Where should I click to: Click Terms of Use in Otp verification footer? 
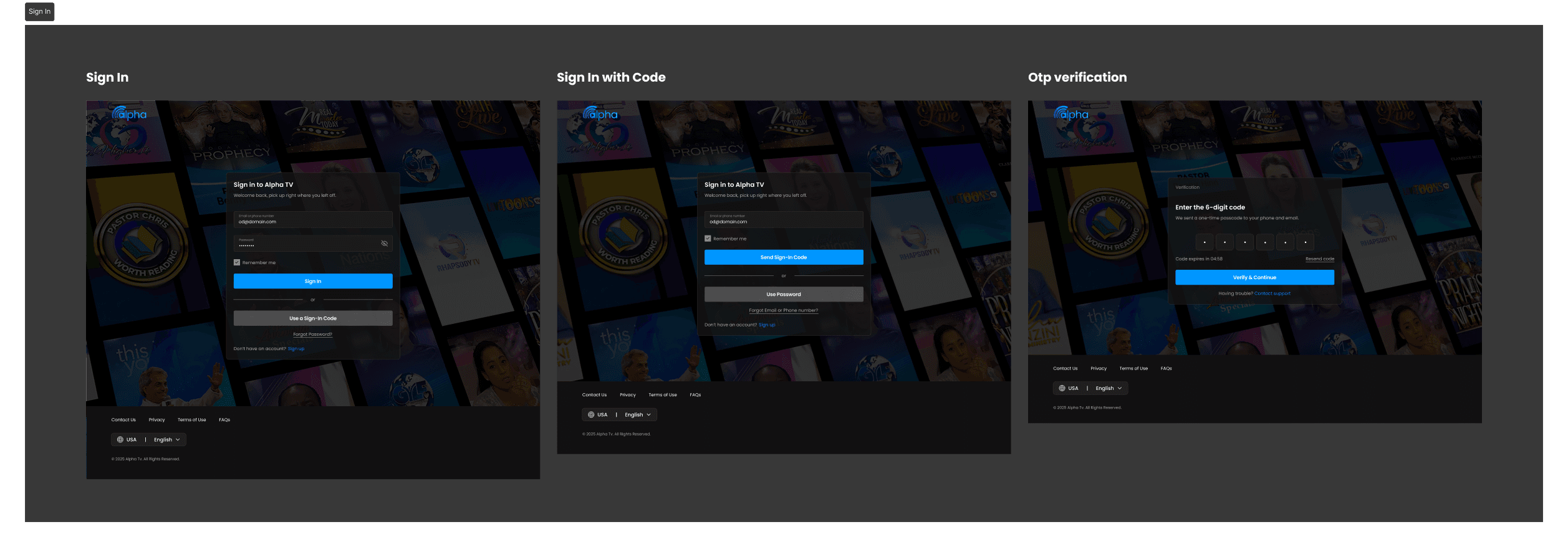point(1133,369)
